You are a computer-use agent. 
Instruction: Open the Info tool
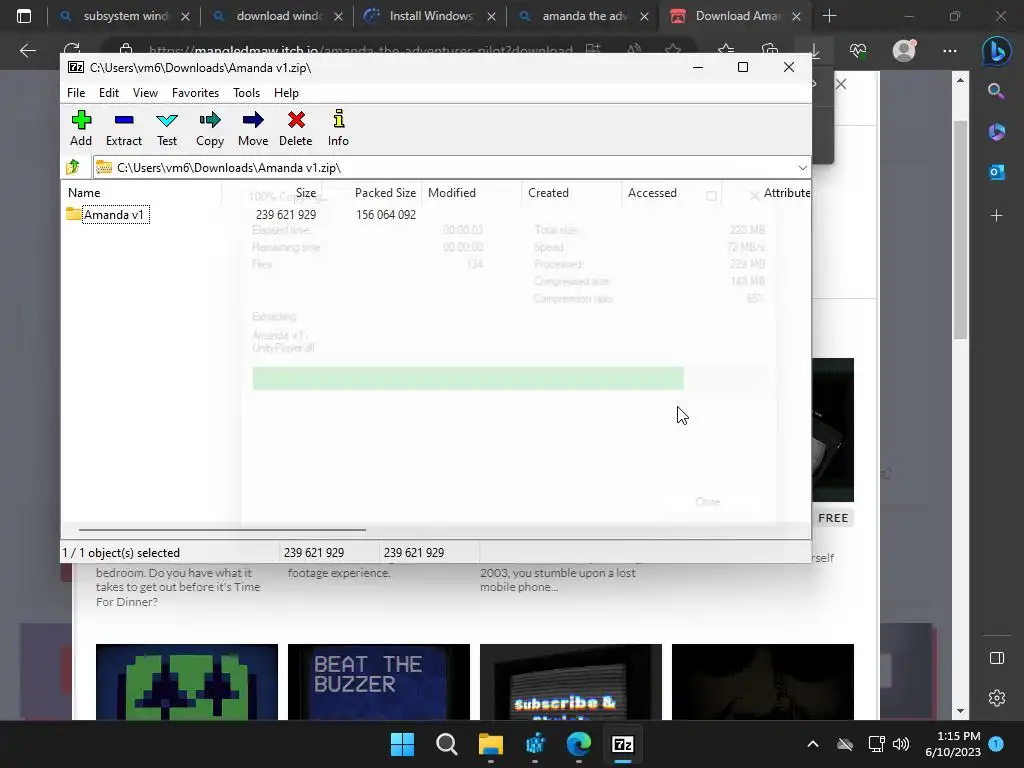[x=338, y=128]
